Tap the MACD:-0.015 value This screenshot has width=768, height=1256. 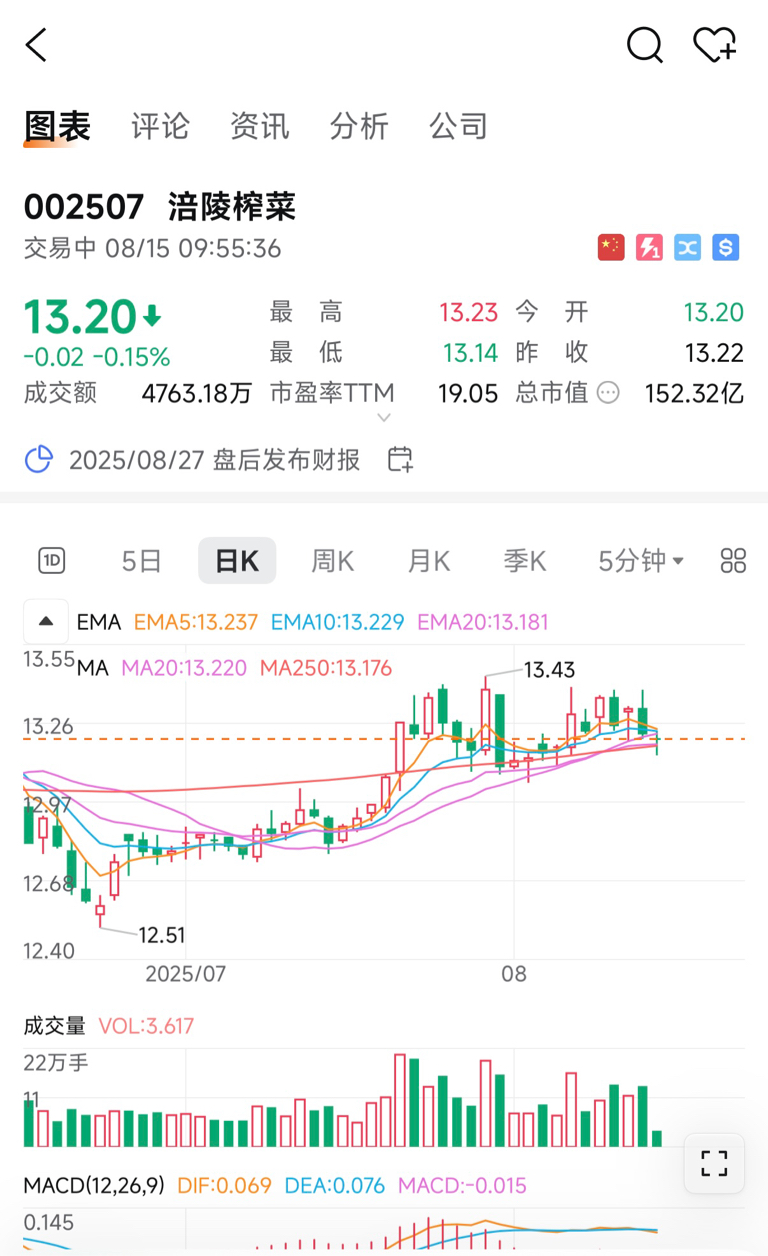462,1186
